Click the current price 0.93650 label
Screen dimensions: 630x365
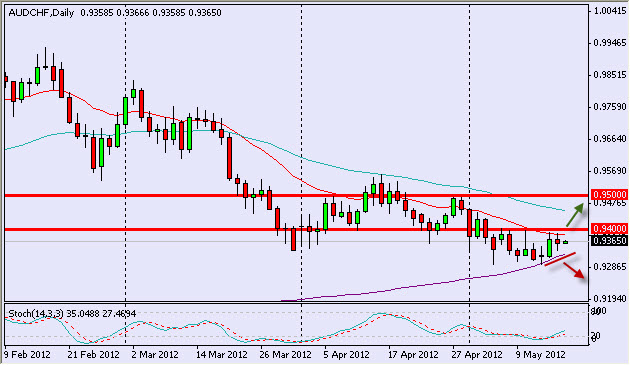(x=610, y=241)
